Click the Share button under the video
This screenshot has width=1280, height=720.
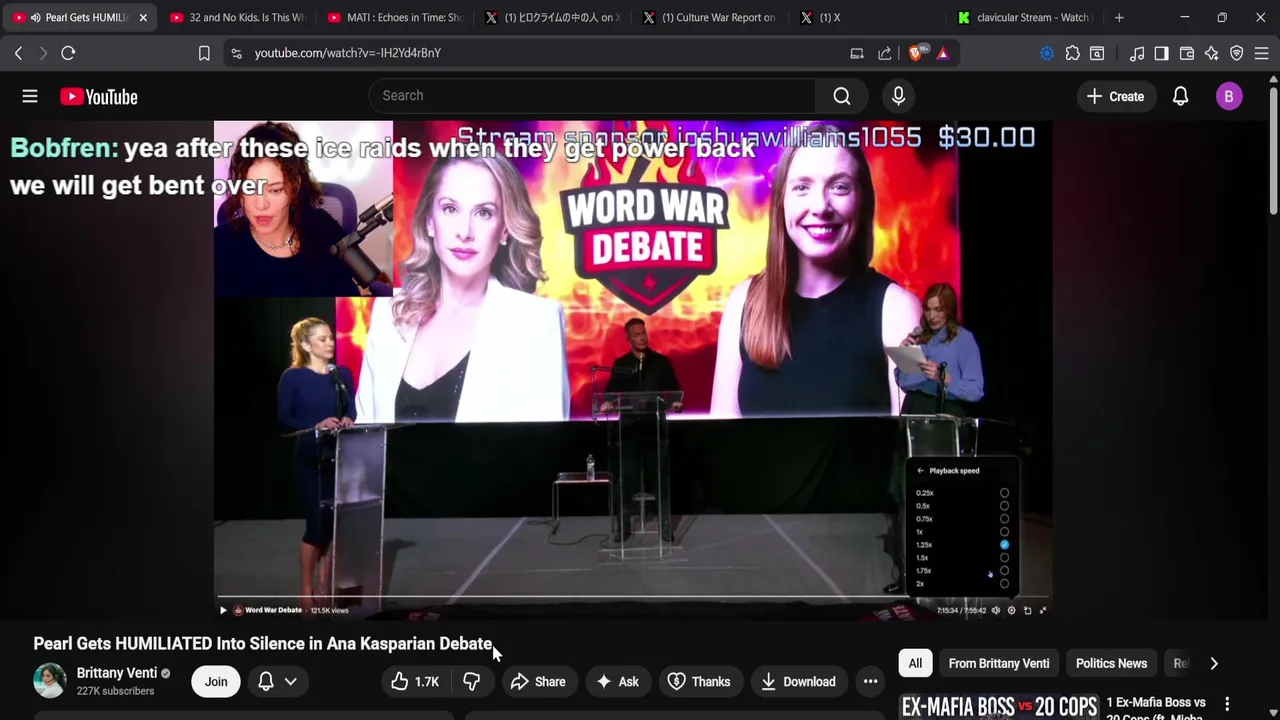point(538,681)
